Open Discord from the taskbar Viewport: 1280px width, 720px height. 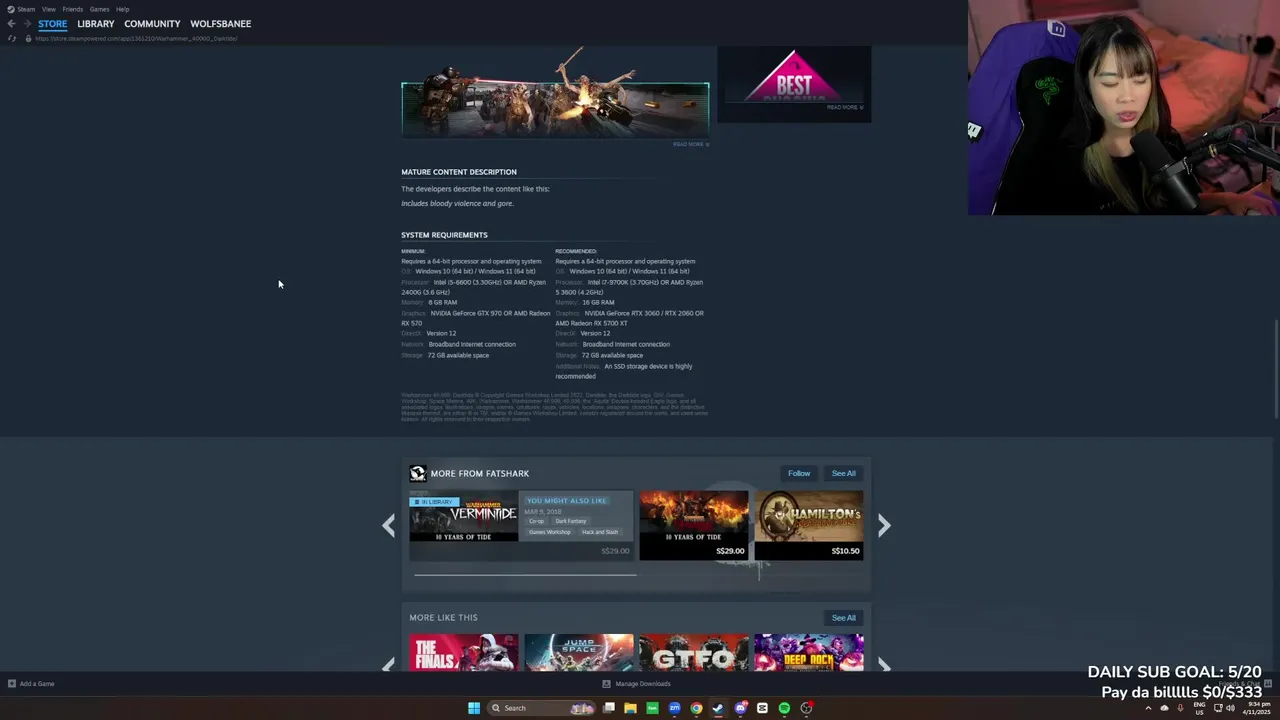[x=740, y=708]
